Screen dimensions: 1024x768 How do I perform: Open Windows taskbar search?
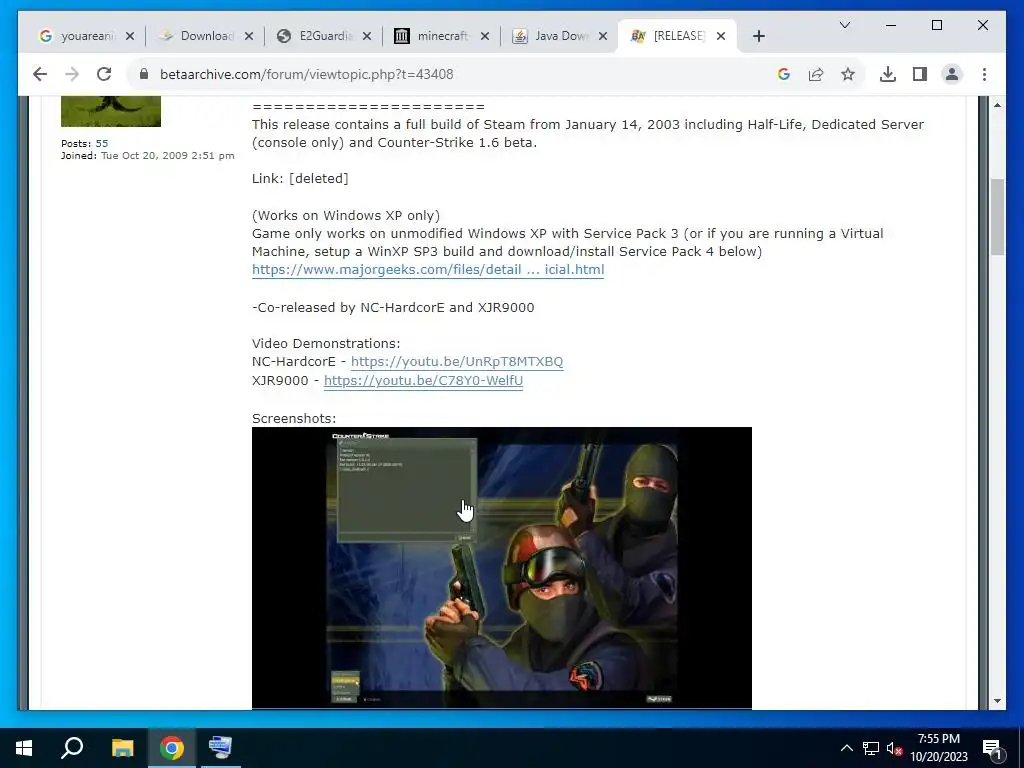(x=72, y=748)
